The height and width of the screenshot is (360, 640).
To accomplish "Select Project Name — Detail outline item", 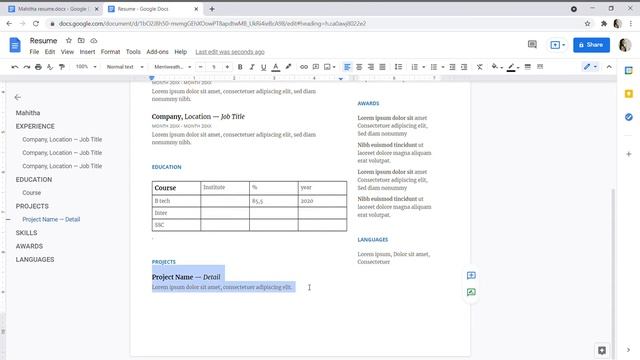I will click(51, 219).
